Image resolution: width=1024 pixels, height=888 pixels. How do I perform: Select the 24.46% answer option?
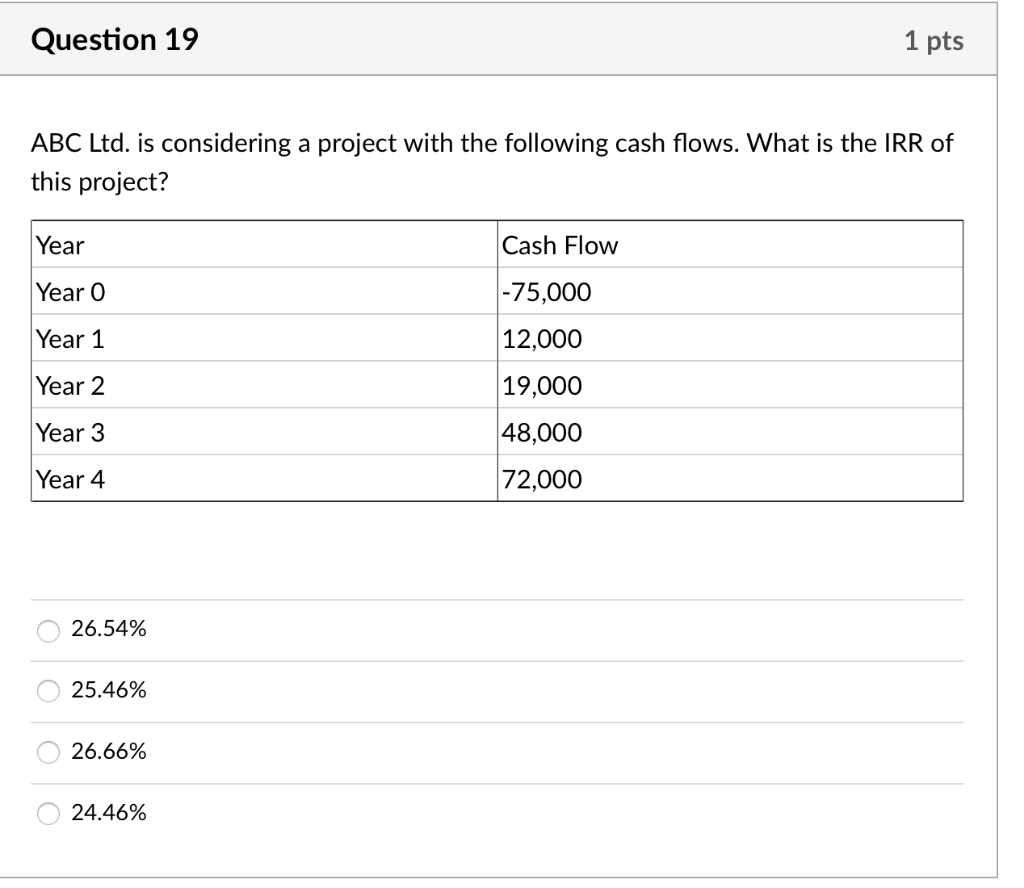tap(47, 814)
